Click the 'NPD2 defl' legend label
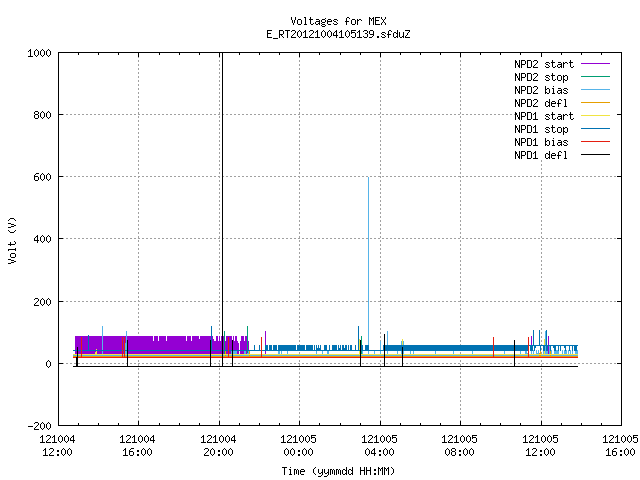 click(541, 103)
